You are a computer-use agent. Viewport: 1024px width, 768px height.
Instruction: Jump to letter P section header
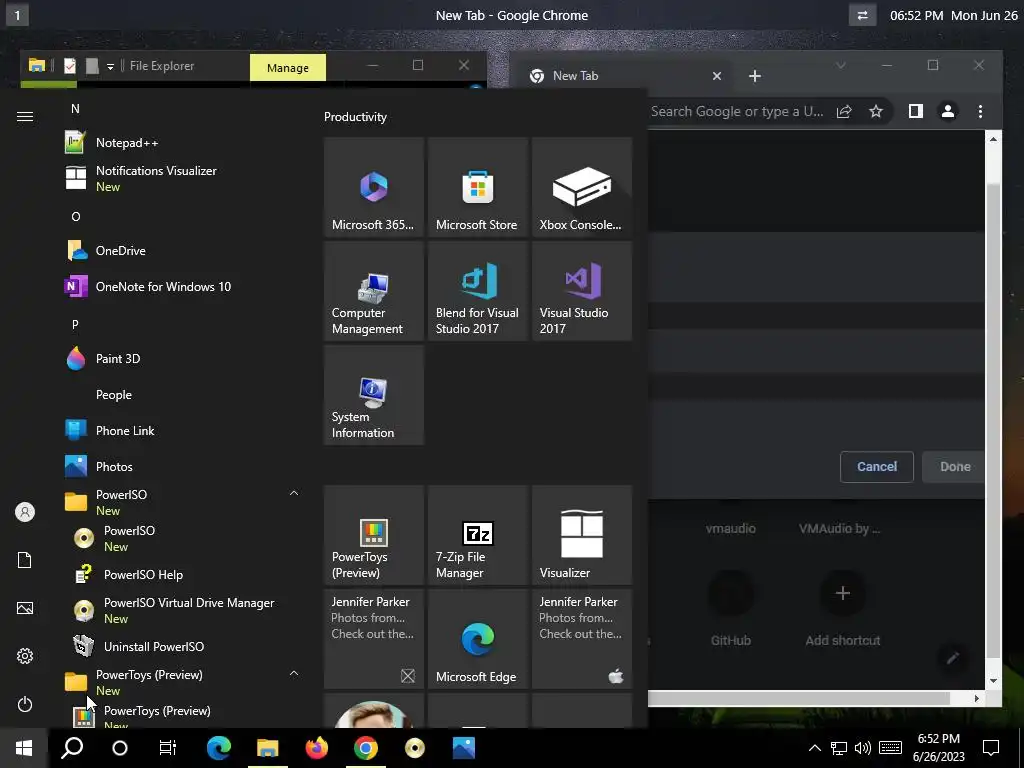pos(75,324)
